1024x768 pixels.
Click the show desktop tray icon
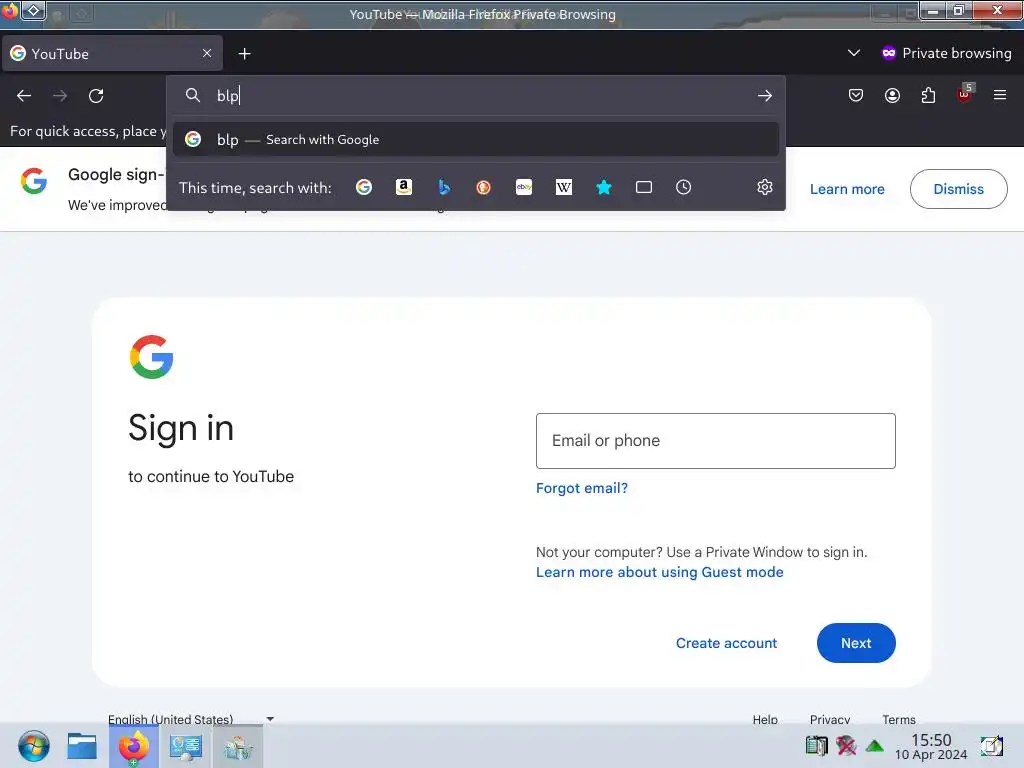991,745
